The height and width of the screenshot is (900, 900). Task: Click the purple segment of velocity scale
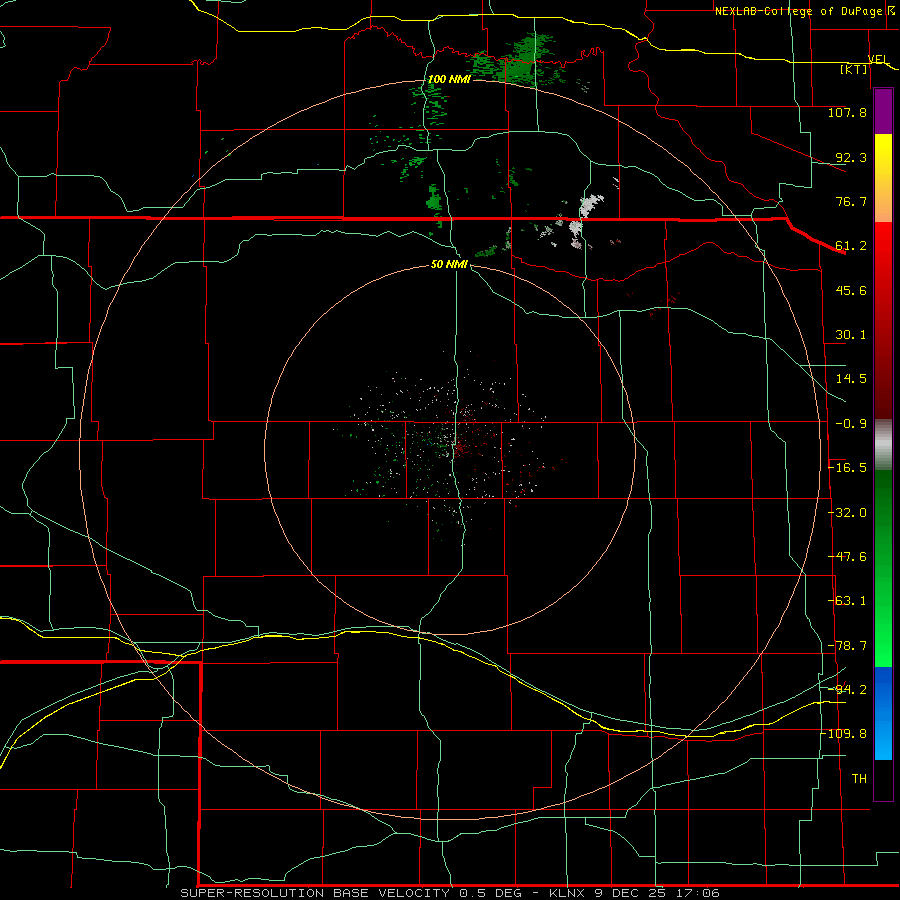pos(883,112)
